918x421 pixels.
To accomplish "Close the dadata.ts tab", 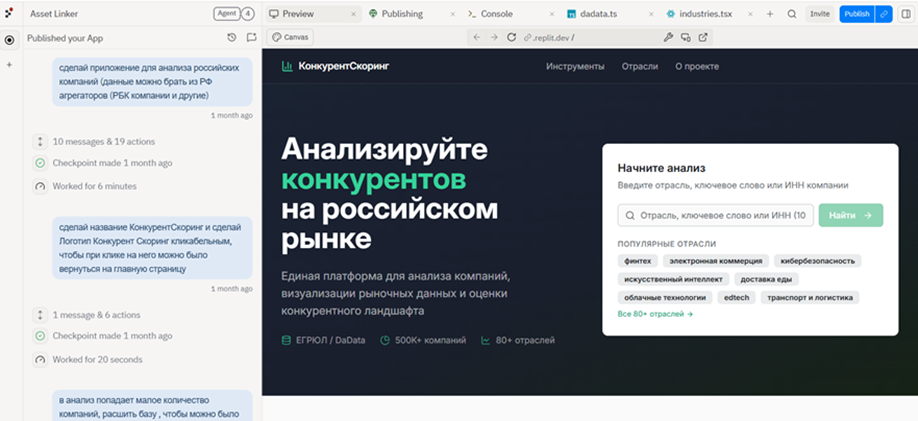I will (x=652, y=14).
